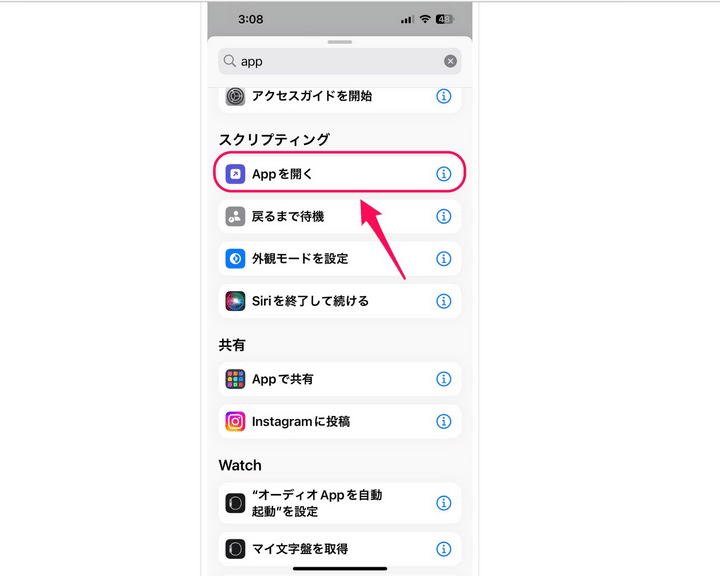The width and height of the screenshot is (720, 576).
Task: Choose the 戻るまで待機 action
Action: (340, 216)
